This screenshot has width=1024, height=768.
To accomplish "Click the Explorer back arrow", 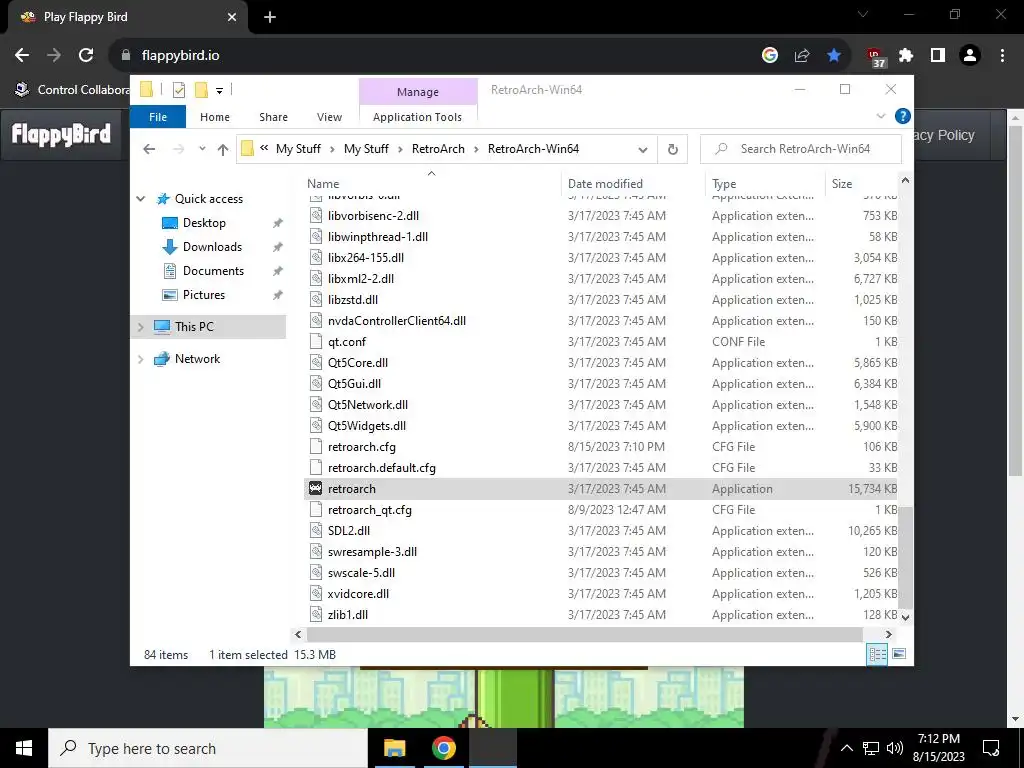I will pyautogui.click(x=149, y=149).
